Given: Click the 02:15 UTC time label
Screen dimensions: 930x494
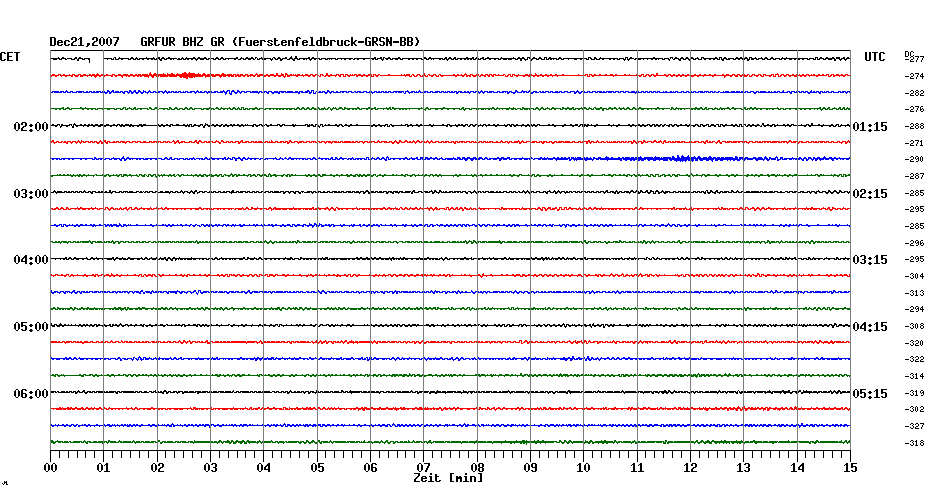Looking at the screenshot, I should 870,194.
